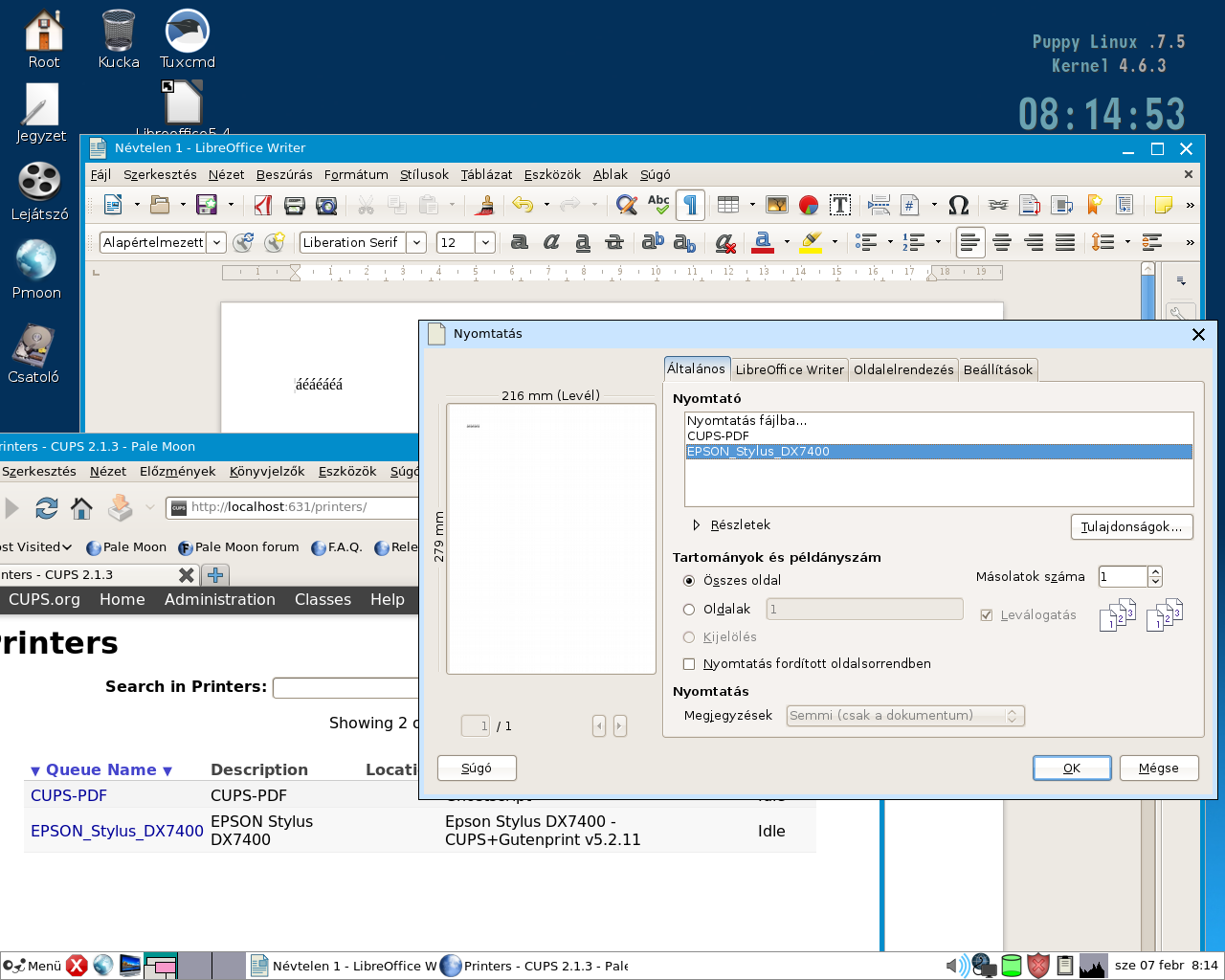
Task: Open the CUPS-PDF queue link
Action: (69, 796)
